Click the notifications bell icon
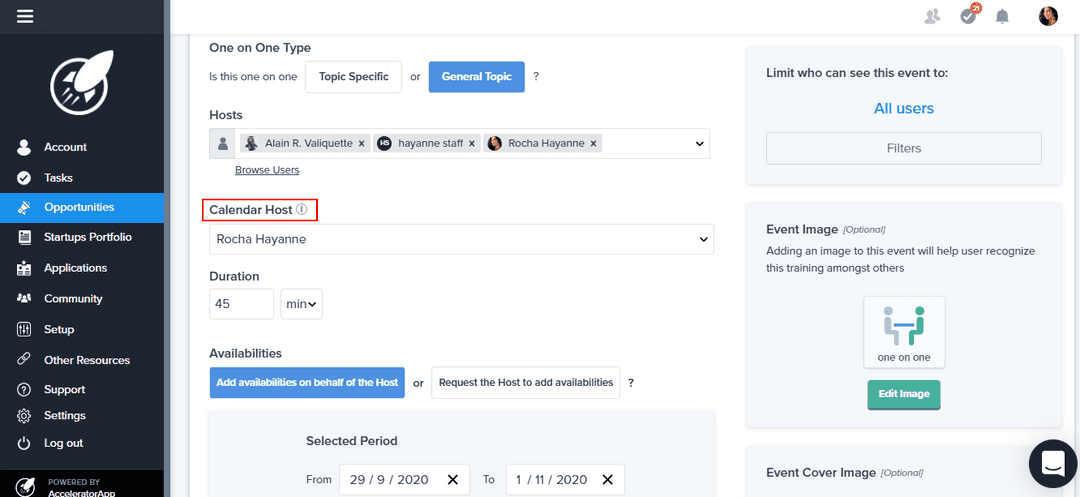The height and width of the screenshot is (497, 1080). pos(1002,16)
